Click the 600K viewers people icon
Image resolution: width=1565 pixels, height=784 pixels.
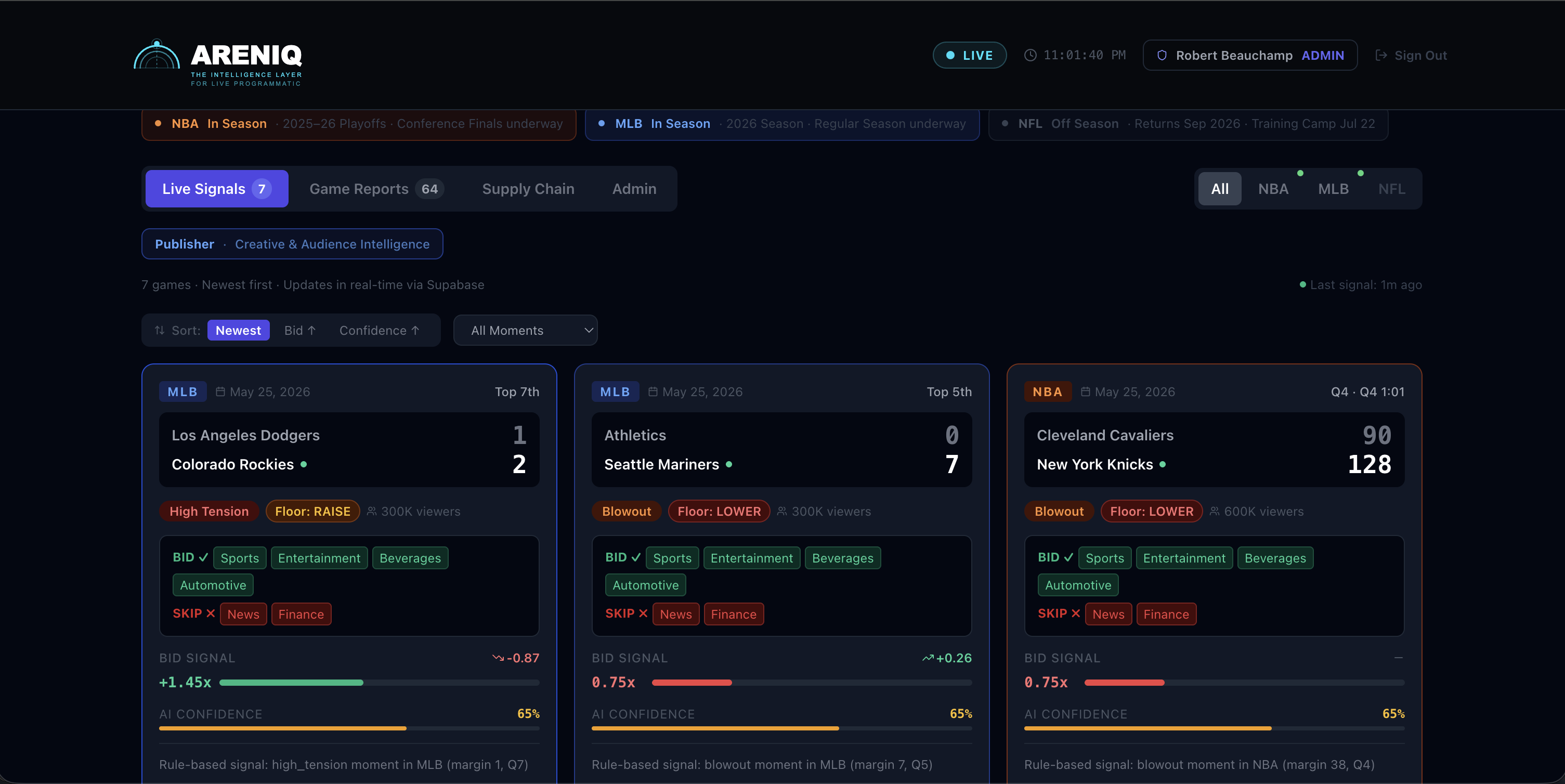pos(1215,512)
